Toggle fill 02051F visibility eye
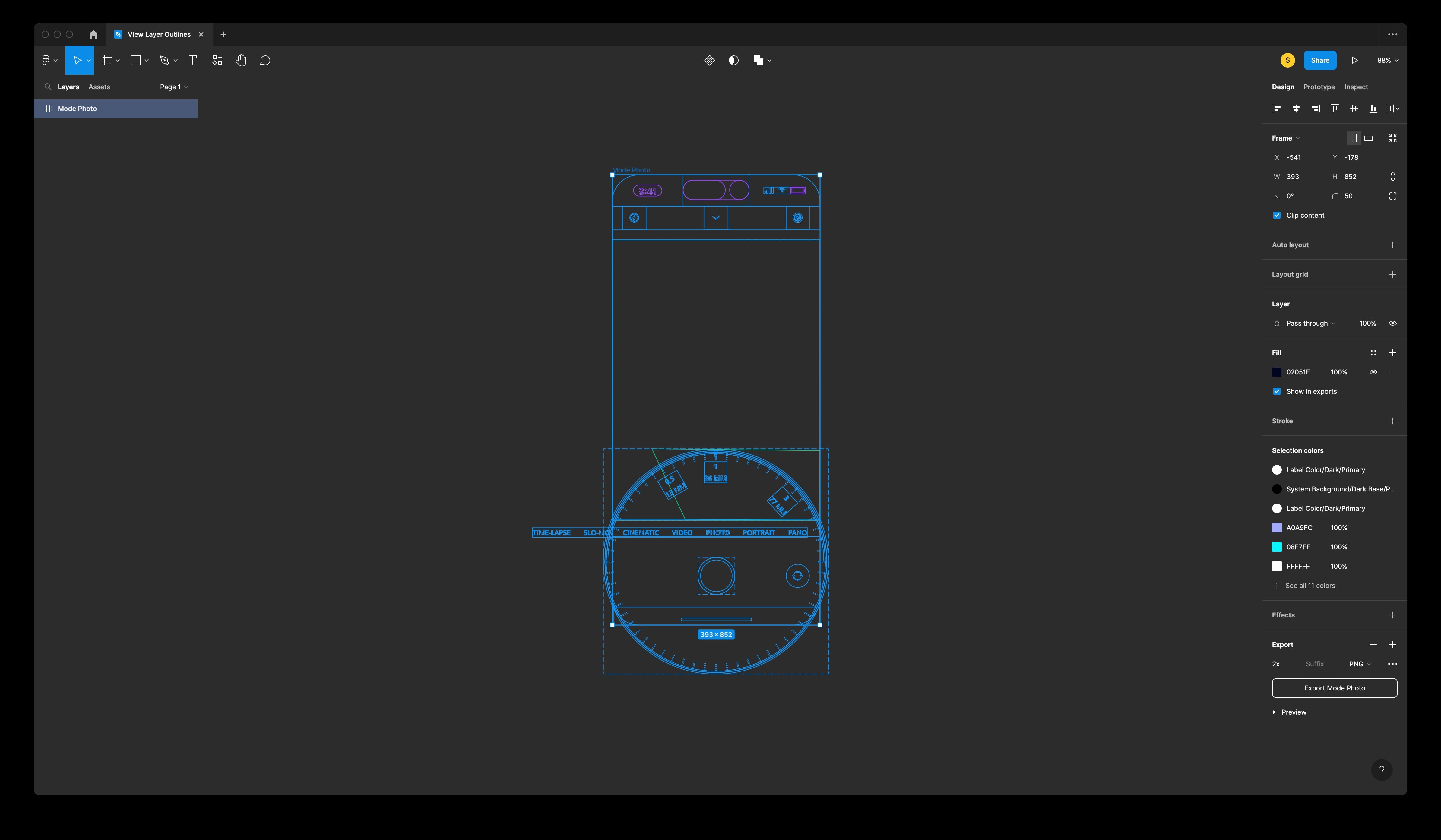 click(x=1373, y=372)
